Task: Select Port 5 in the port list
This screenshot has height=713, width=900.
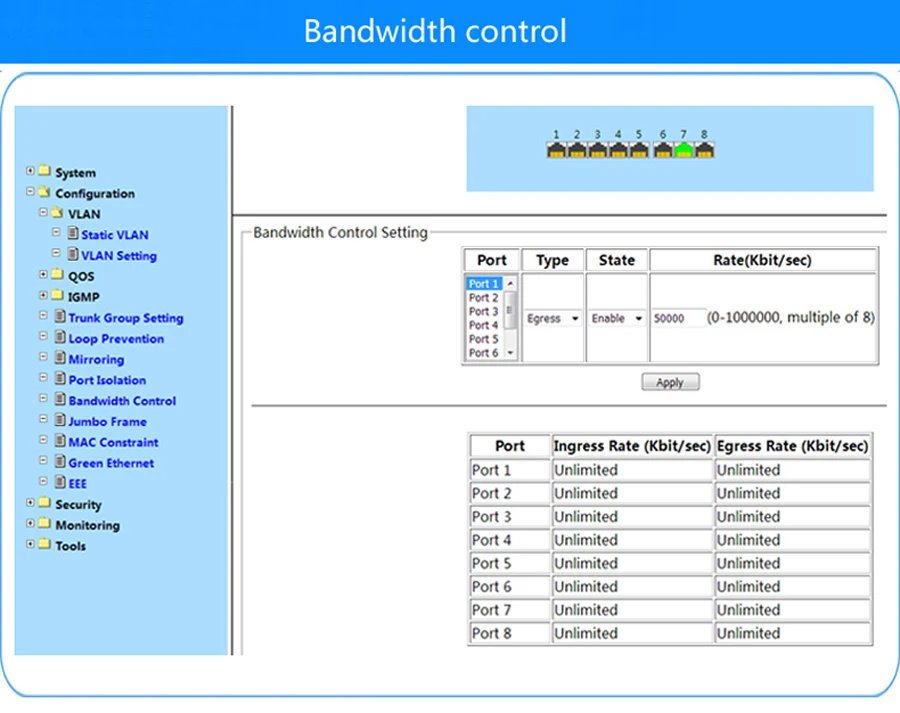Action: [484, 339]
